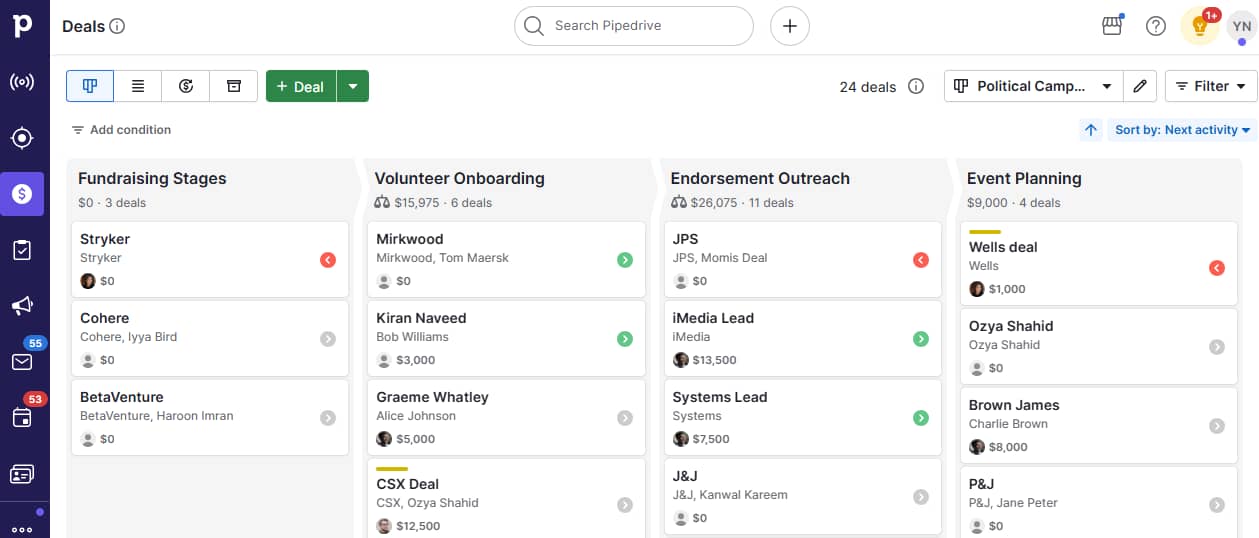Screen dimensions: 1259x538
Task: Edit pipeline with the pencil icon
Action: point(1140,86)
